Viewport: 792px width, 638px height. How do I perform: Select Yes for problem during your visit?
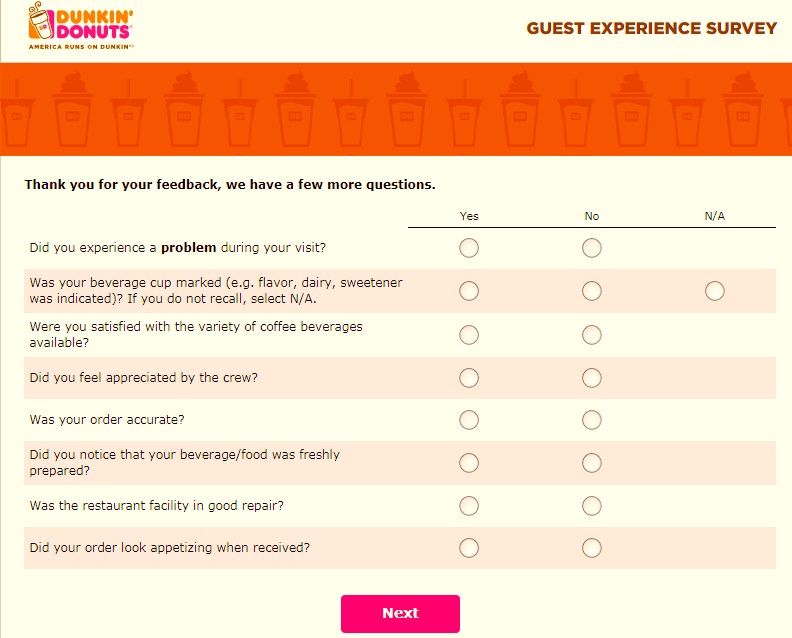point(469,248)
